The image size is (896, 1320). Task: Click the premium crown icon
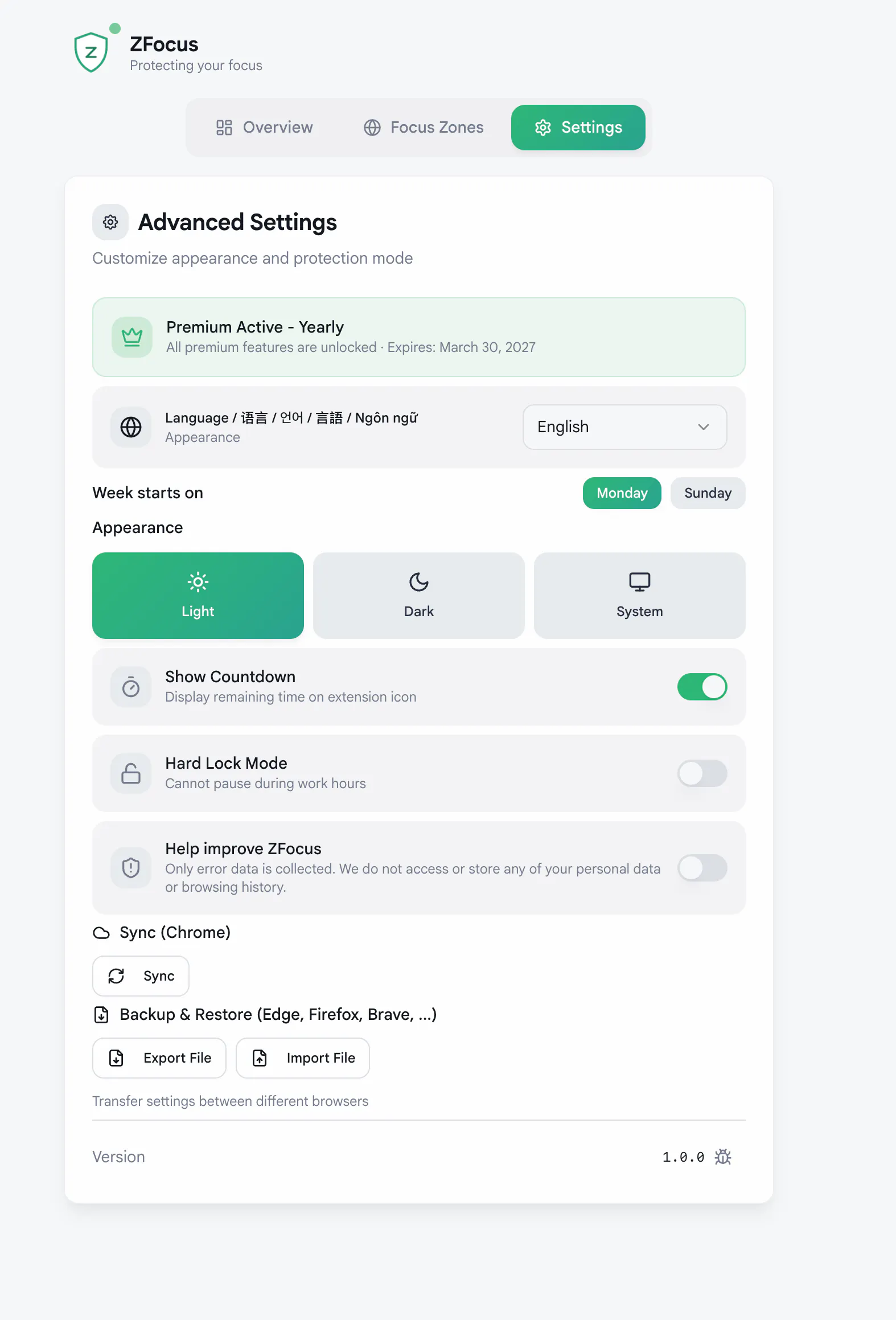coord(132,337)
